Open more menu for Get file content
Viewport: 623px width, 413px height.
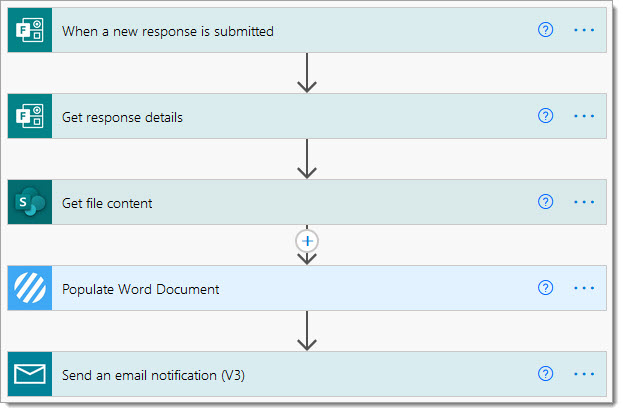(584, 202)
